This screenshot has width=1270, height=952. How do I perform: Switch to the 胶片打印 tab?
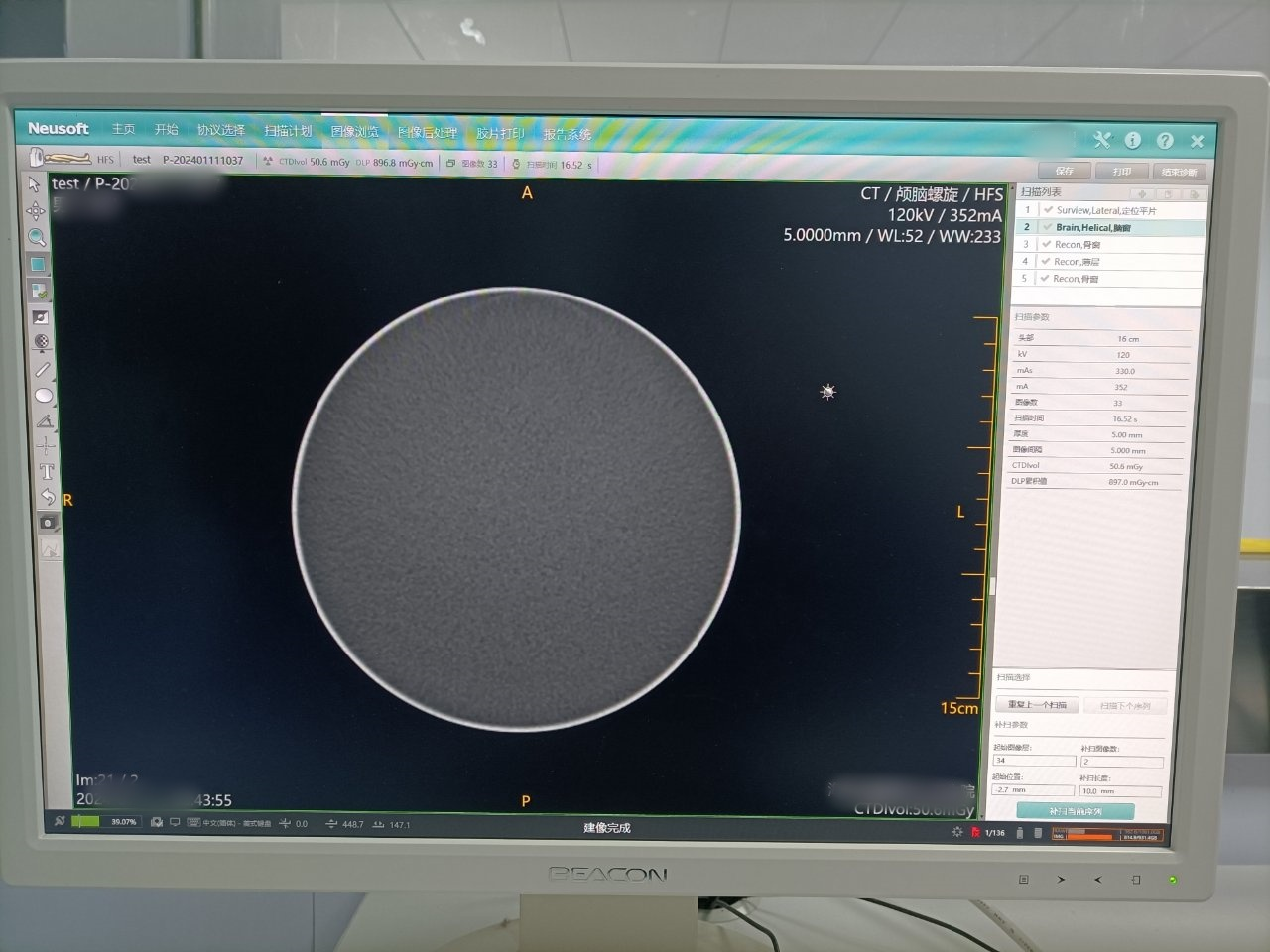pyautogui.click(x=499, y=133)
